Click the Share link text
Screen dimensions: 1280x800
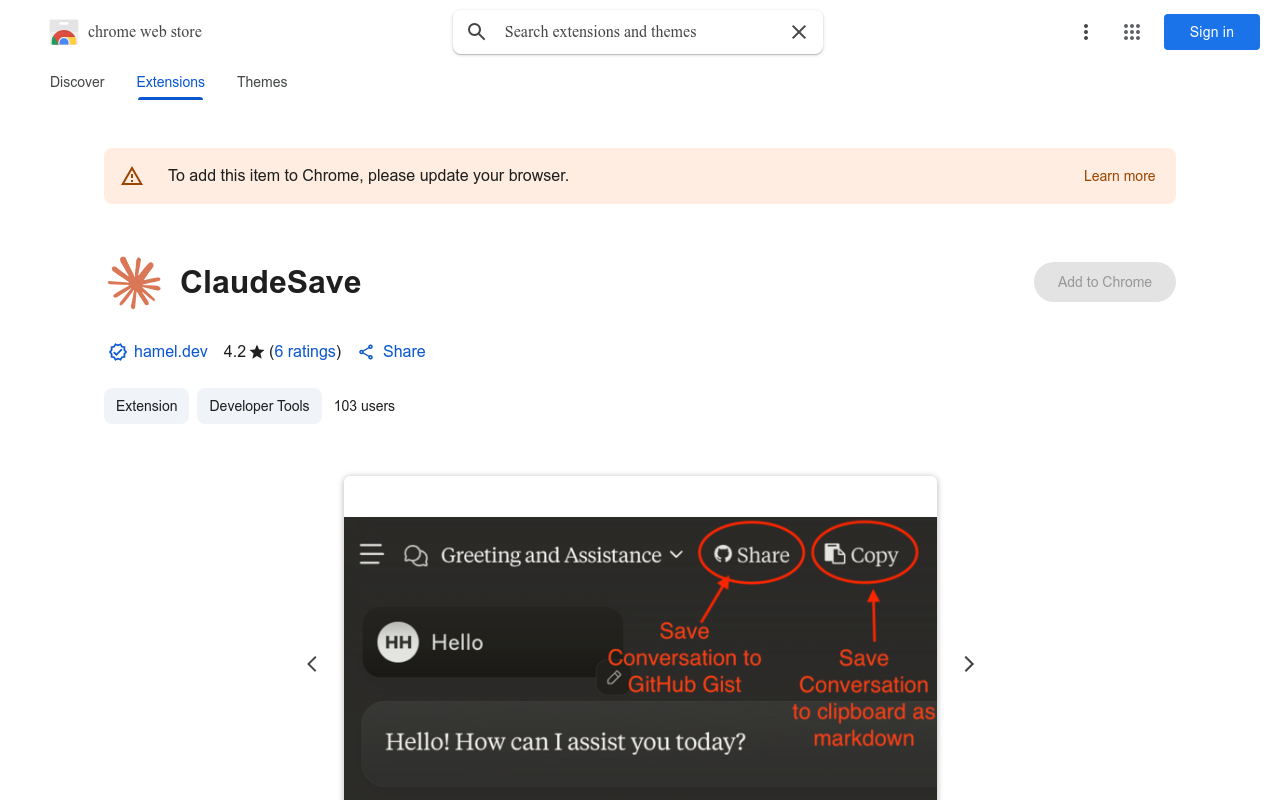[x=404, y=352]
